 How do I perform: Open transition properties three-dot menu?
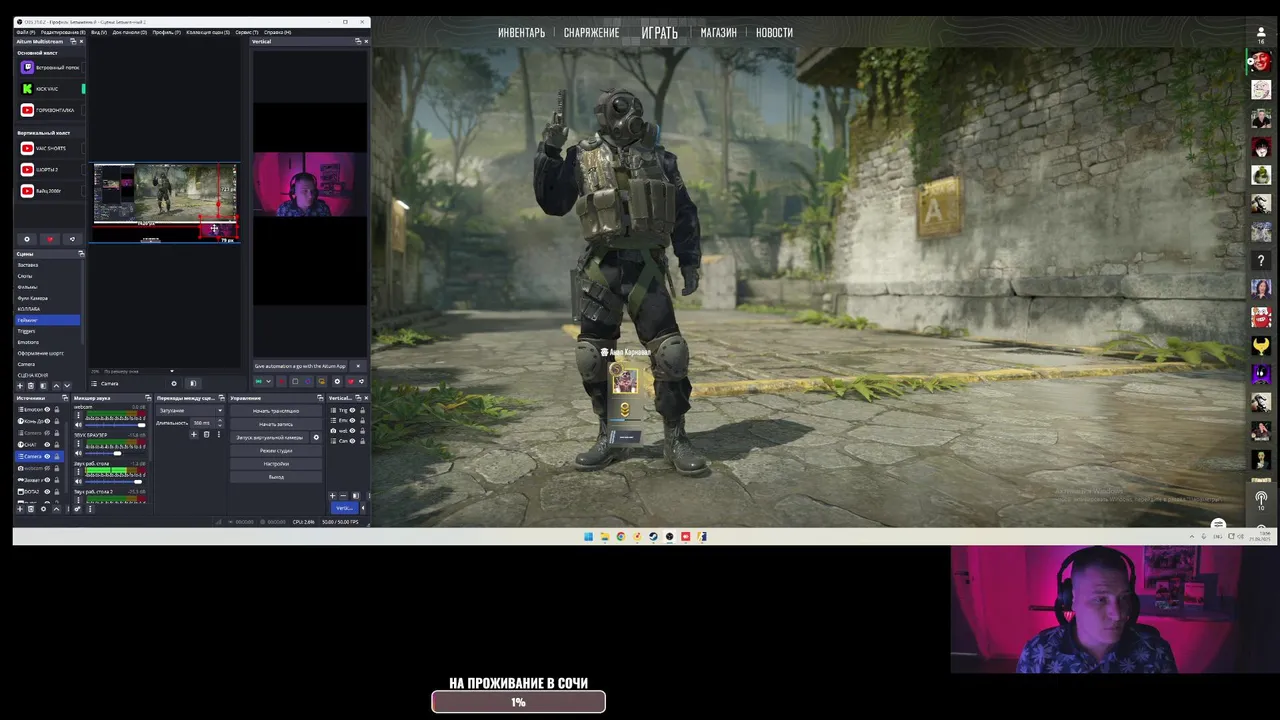[219, 434]
